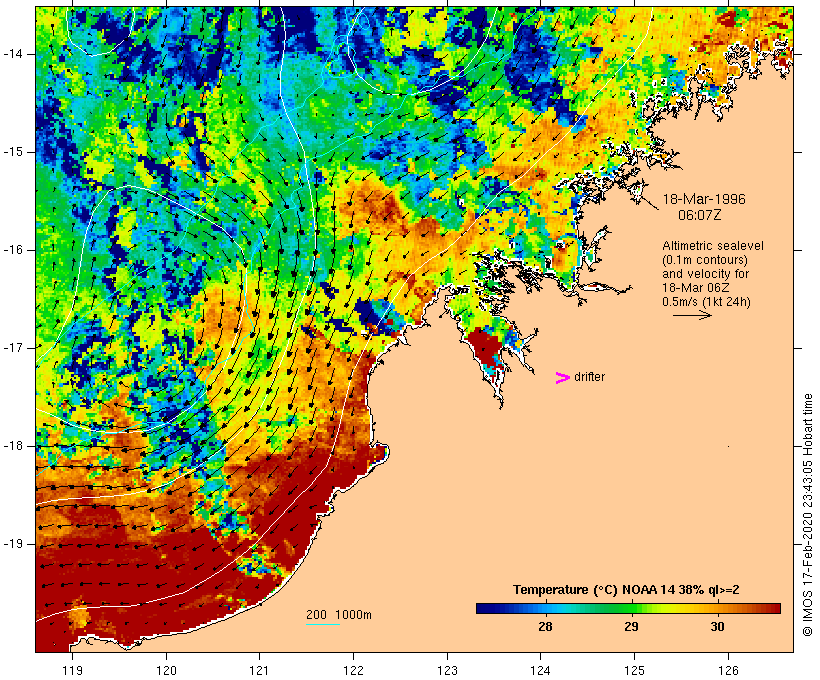
Task: Click the colorbar tick label '29'
Action: click(631, 627)
